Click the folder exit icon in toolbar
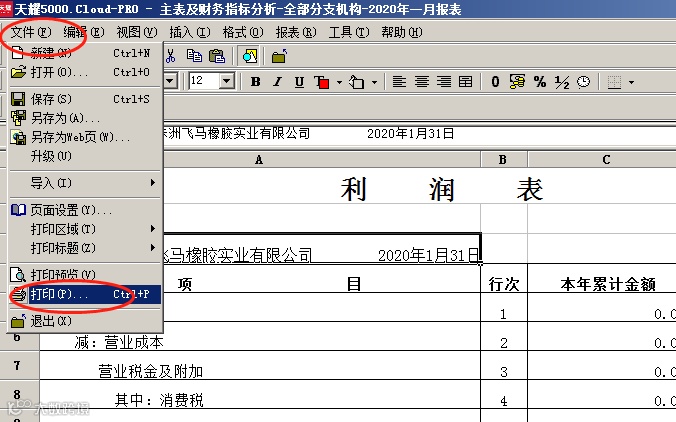The image size is (676, 422). [x=279, y=56]
